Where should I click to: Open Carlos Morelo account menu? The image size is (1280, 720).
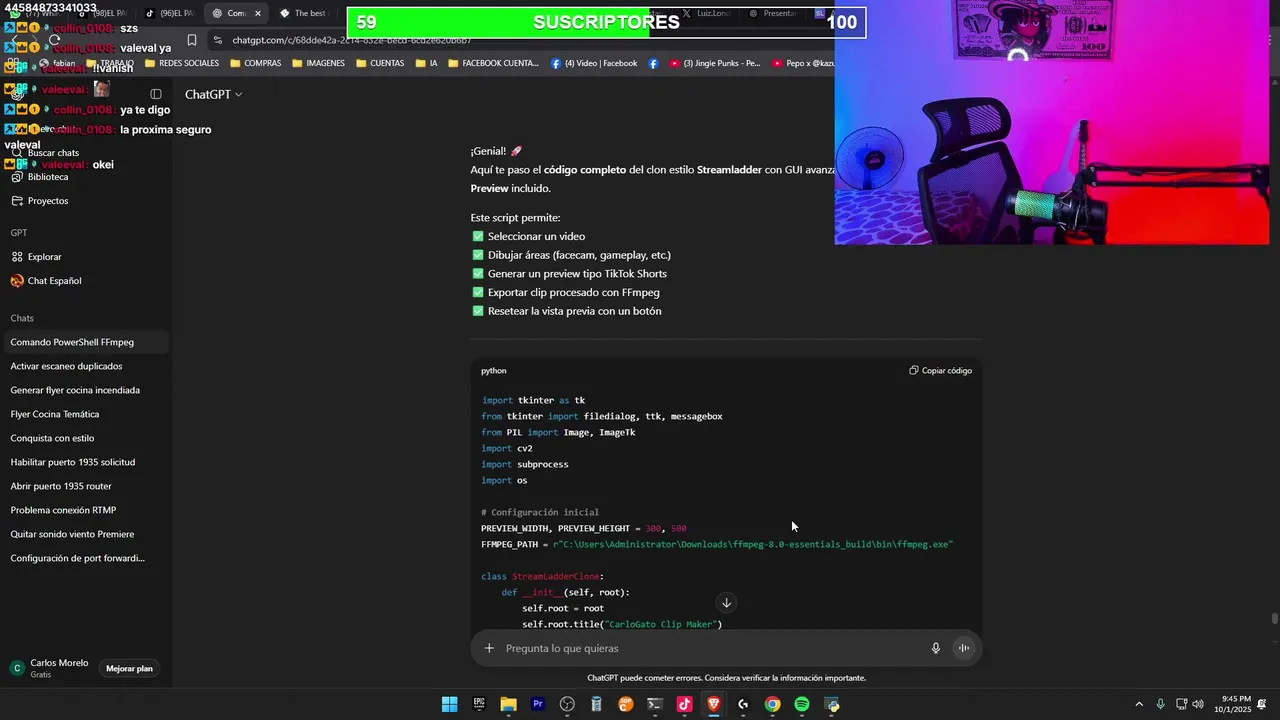point(50,668)
